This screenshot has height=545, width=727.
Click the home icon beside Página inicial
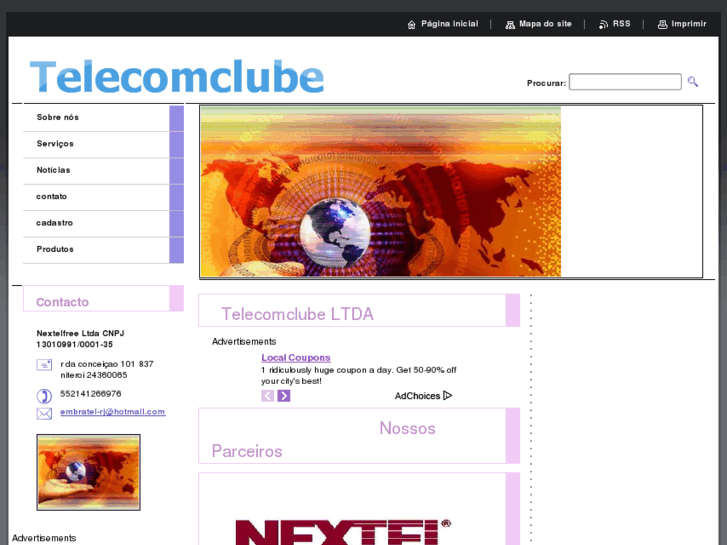click(x=411, y=25)
